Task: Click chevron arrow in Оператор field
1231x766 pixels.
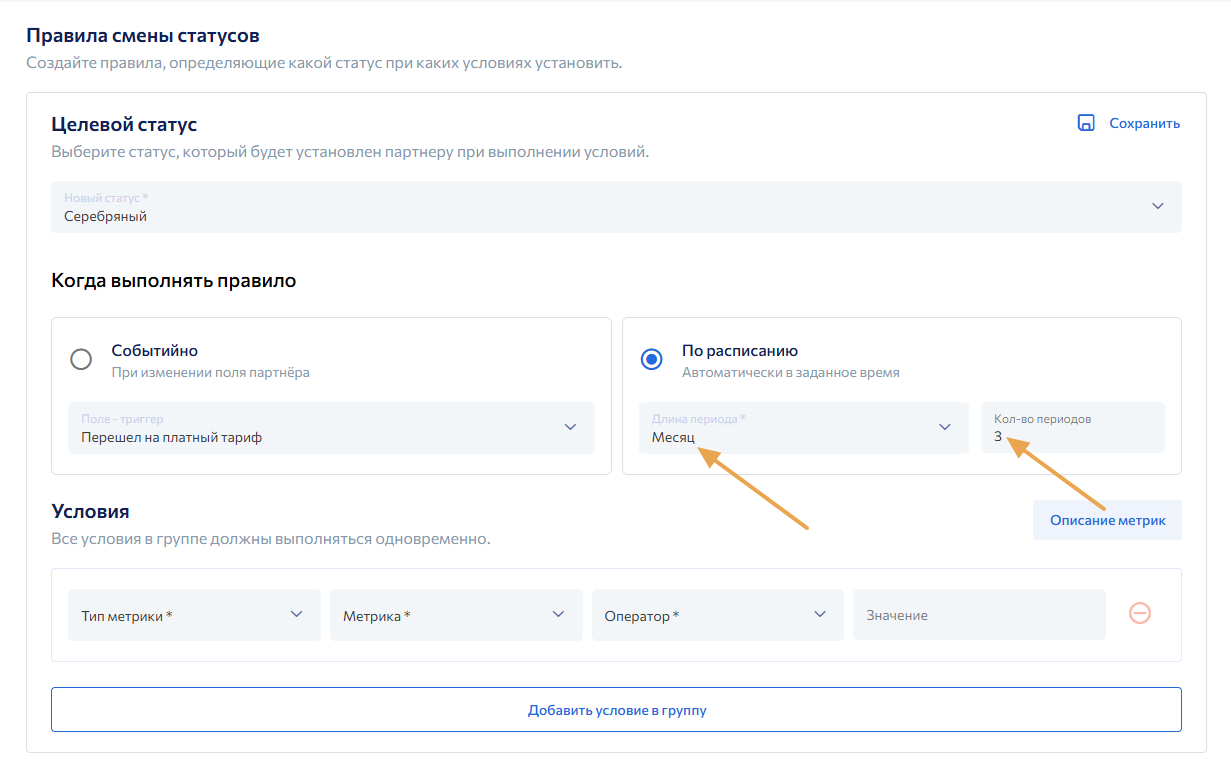Action: point(820,614)
